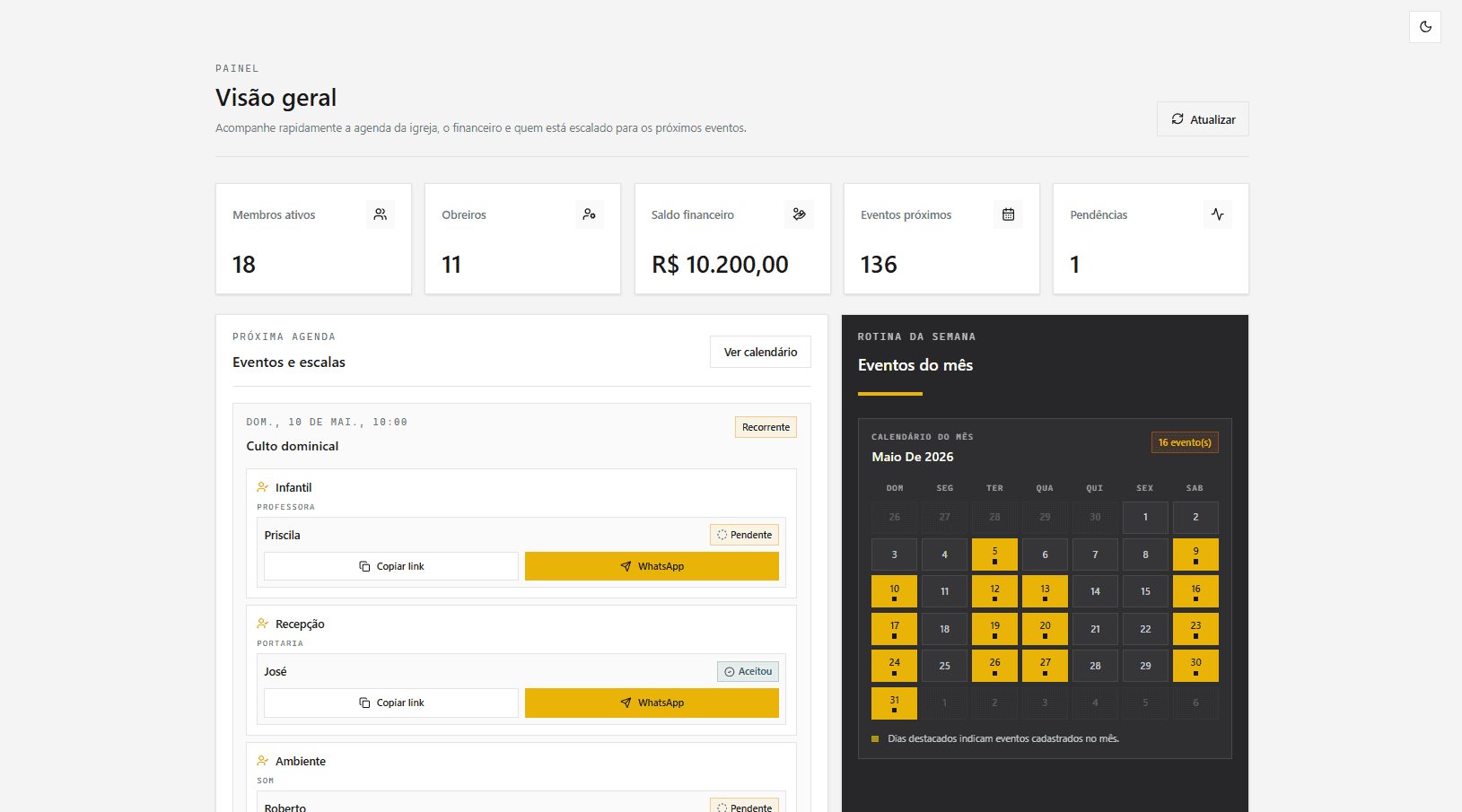Click the Membros ativos people icon

pyautogui.click(x=381, y=214)
